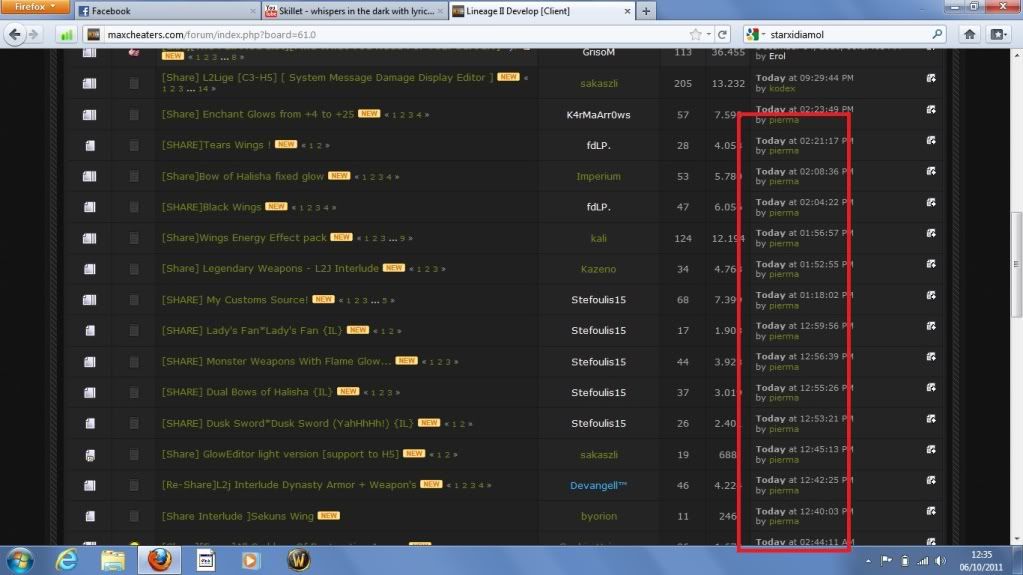Open the Wings Energy Effect pack thread

click(x=243, y=238)
